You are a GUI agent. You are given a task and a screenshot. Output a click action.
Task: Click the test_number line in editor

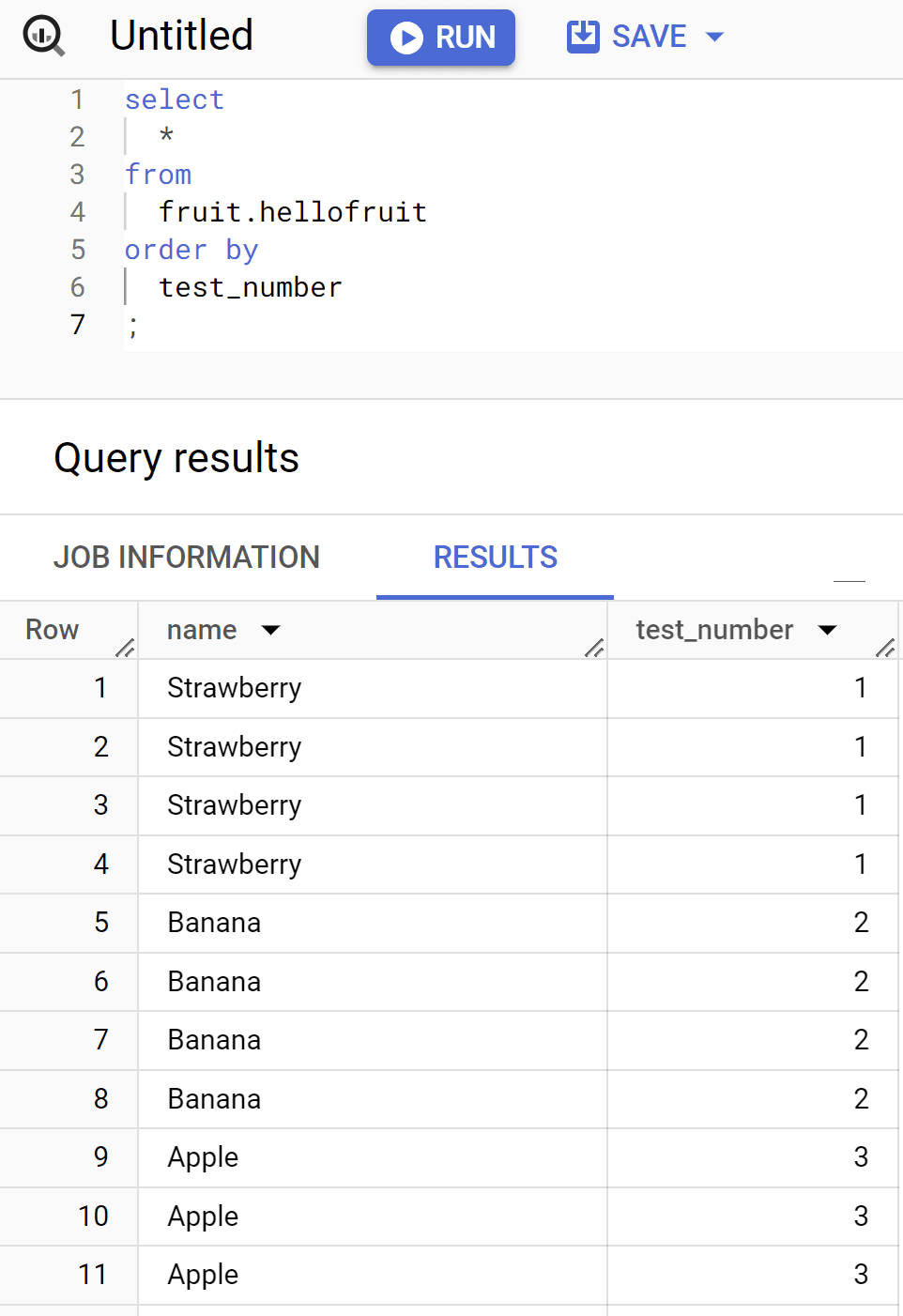[251, 287]
